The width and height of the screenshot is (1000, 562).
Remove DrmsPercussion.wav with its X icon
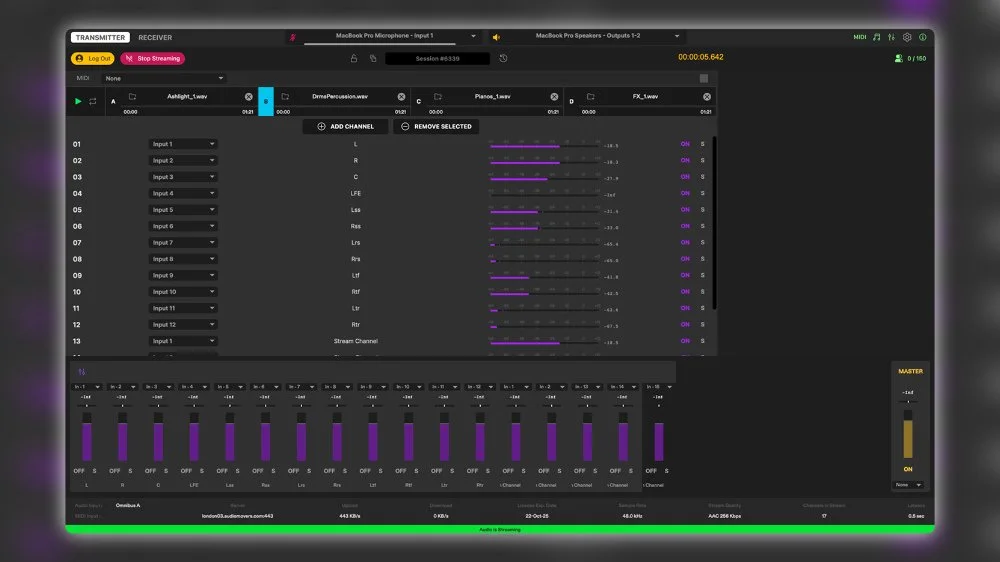401,97
